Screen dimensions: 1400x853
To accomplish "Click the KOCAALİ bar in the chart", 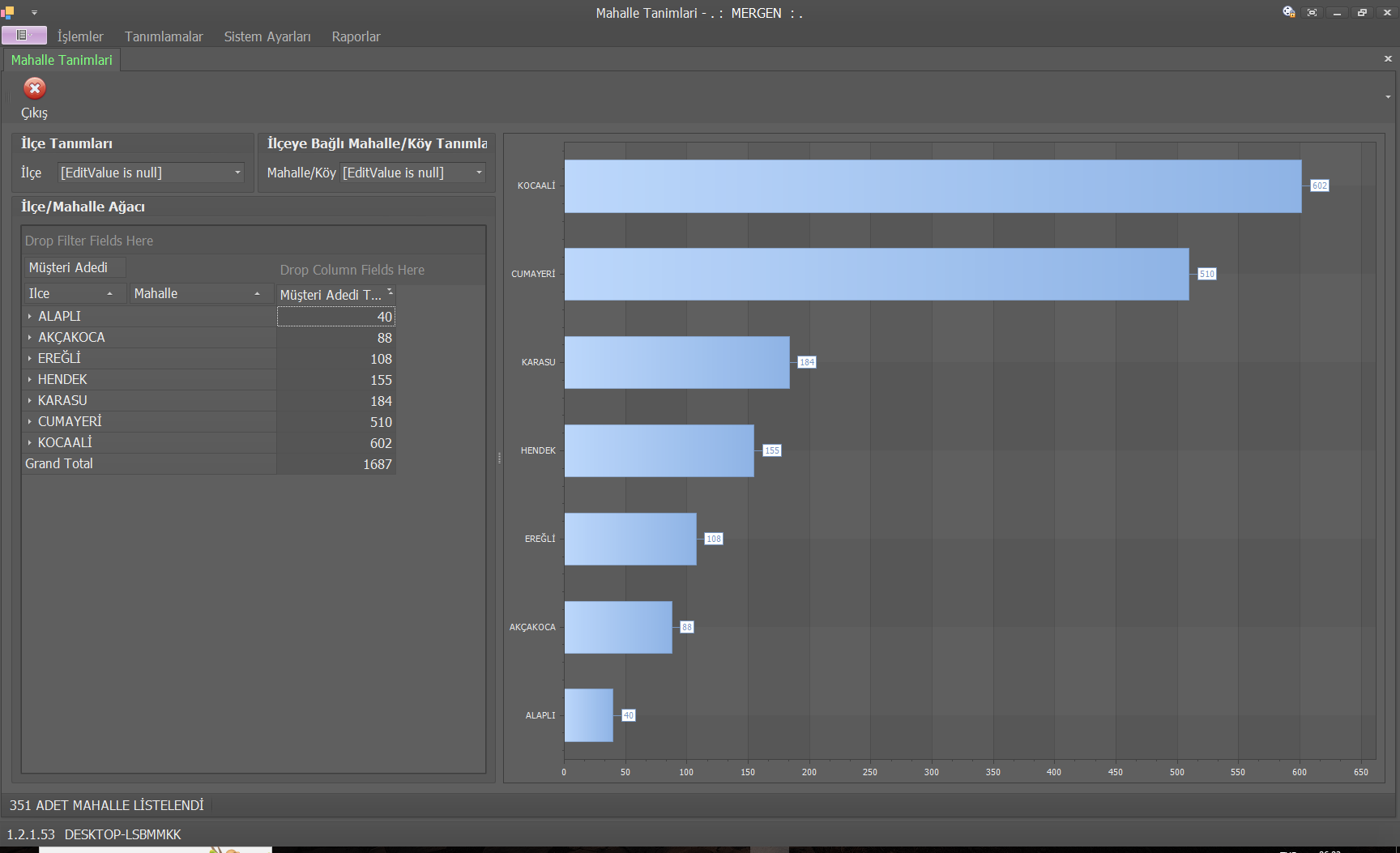I will point(932,186).
